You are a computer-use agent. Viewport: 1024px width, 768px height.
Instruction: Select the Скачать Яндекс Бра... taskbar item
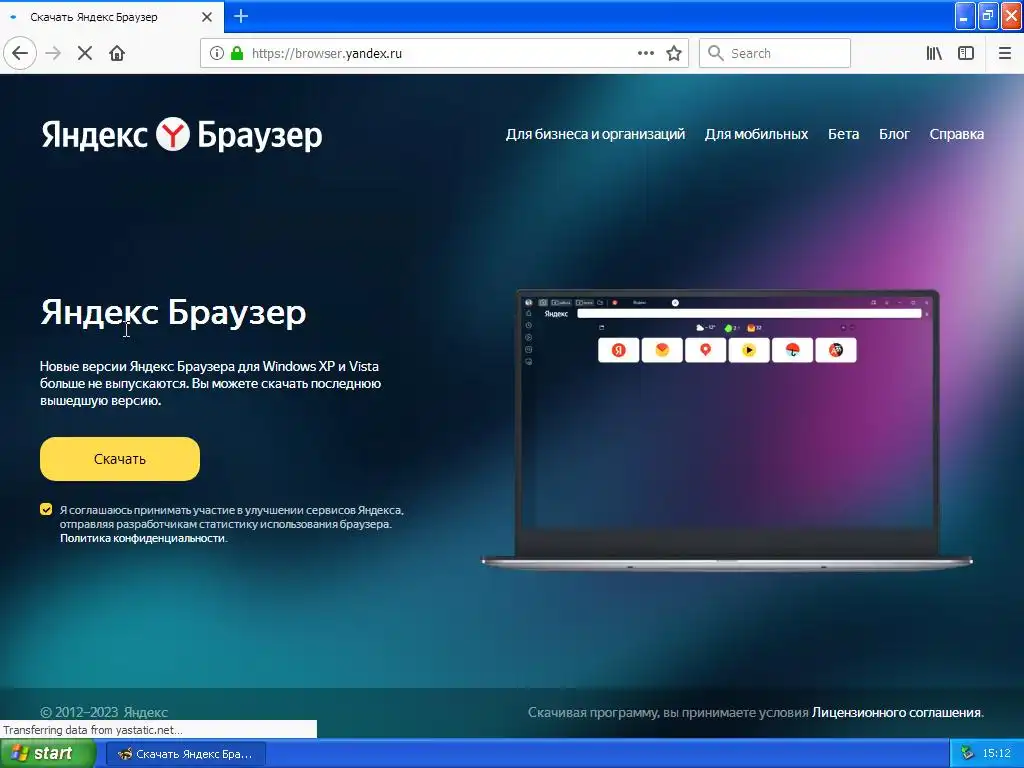point(186,754)
